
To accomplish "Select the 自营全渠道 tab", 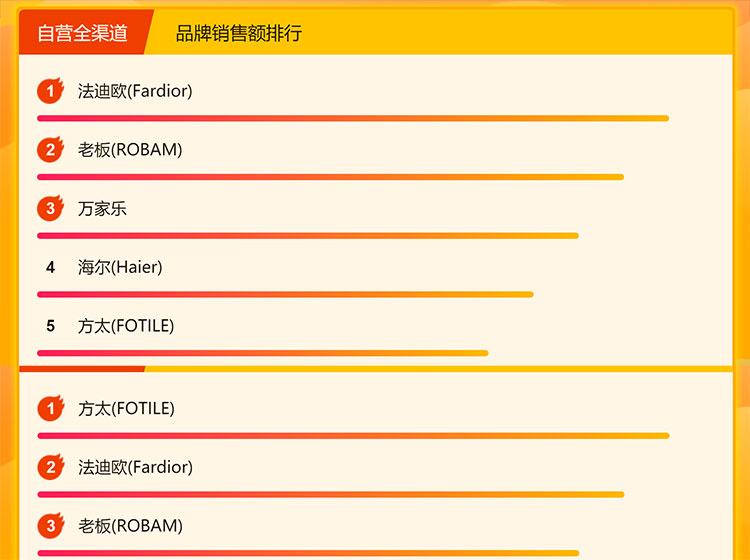I will coord(83,33).
